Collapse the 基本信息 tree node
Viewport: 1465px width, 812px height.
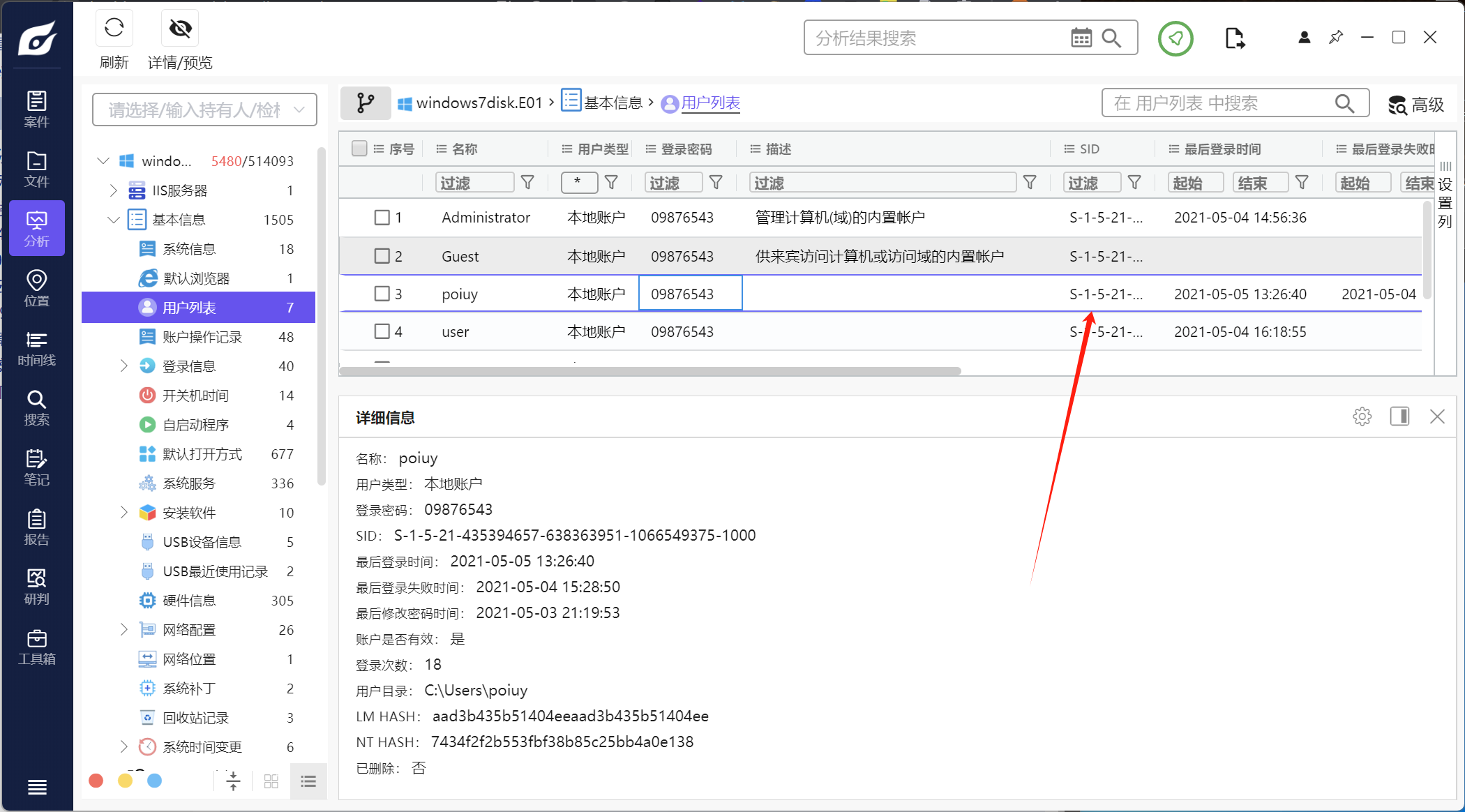click(114, 220)
